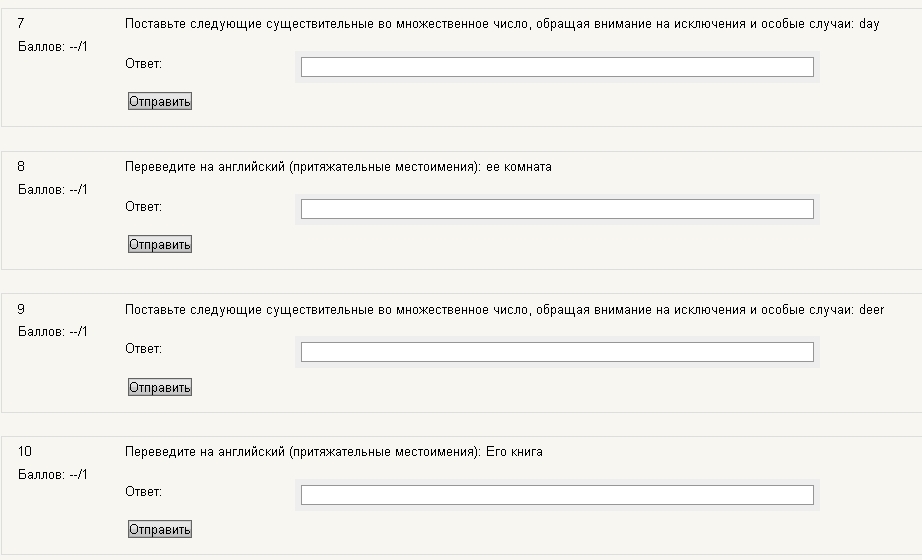Click the 'Ответ:' label in question 8
Viewport: 922px width, 560px height.
tap(143, 206)
